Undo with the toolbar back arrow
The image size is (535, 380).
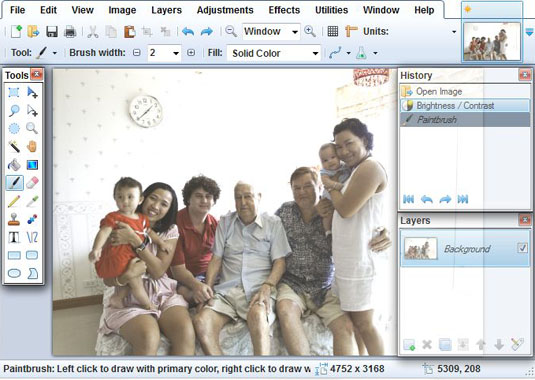(188, 32)
